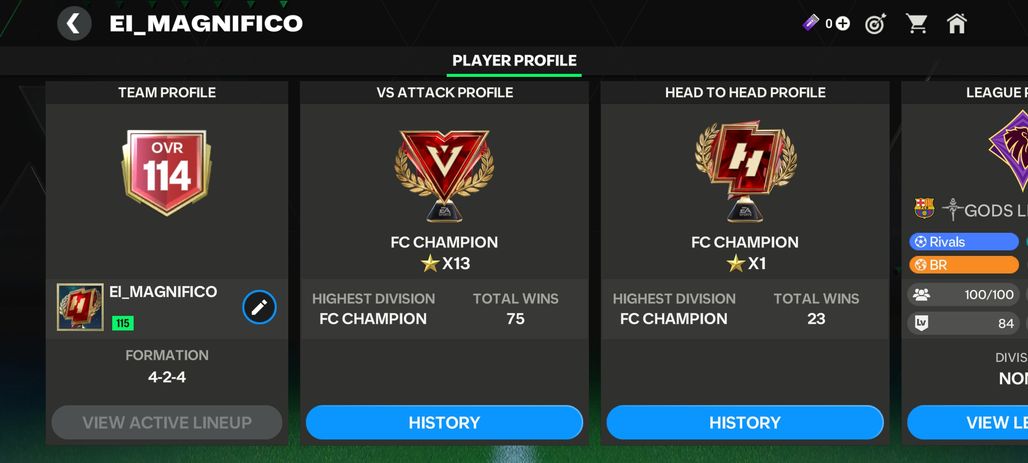This screenshot has height=463, width=1028.
Task: Tap the FC Barcelona club crest
Action: (x=924, y=209)
